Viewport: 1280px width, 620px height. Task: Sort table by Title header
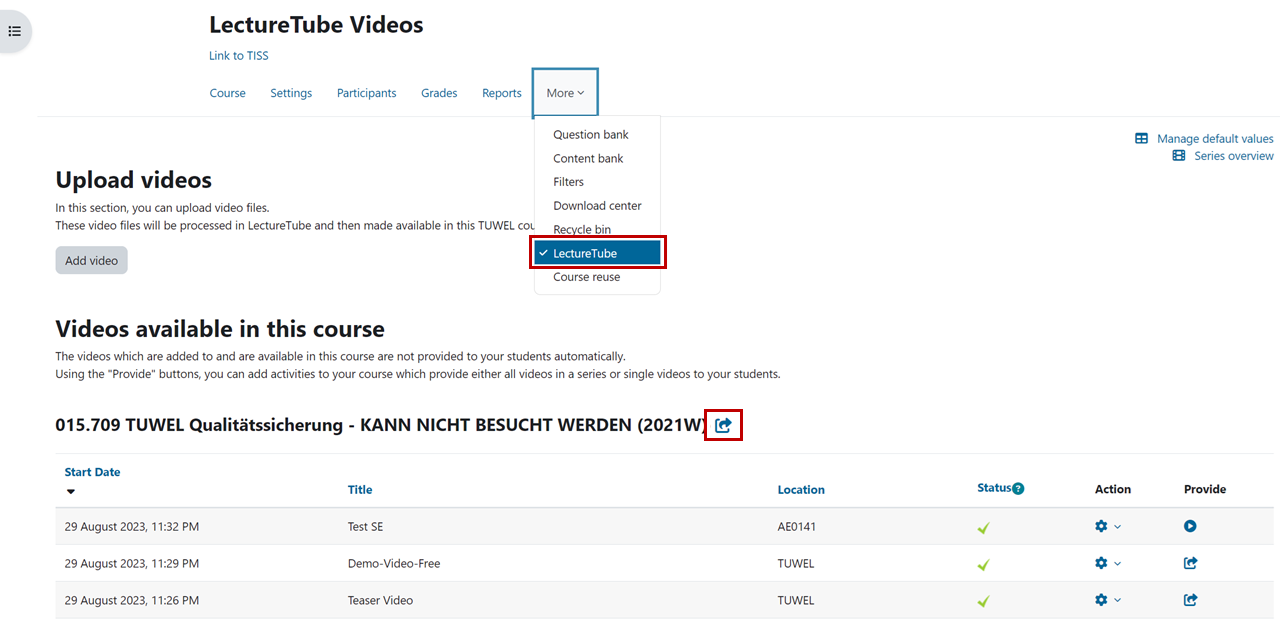360,490
